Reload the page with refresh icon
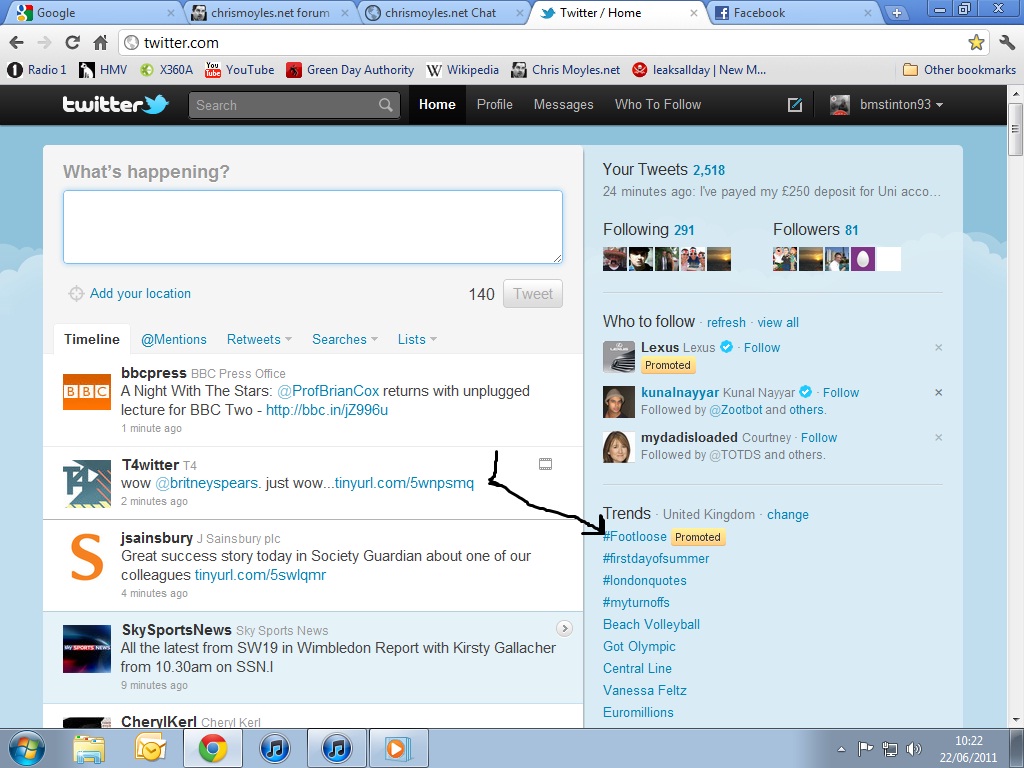This screenshot has width=1024, height=768. click(72, 43)
